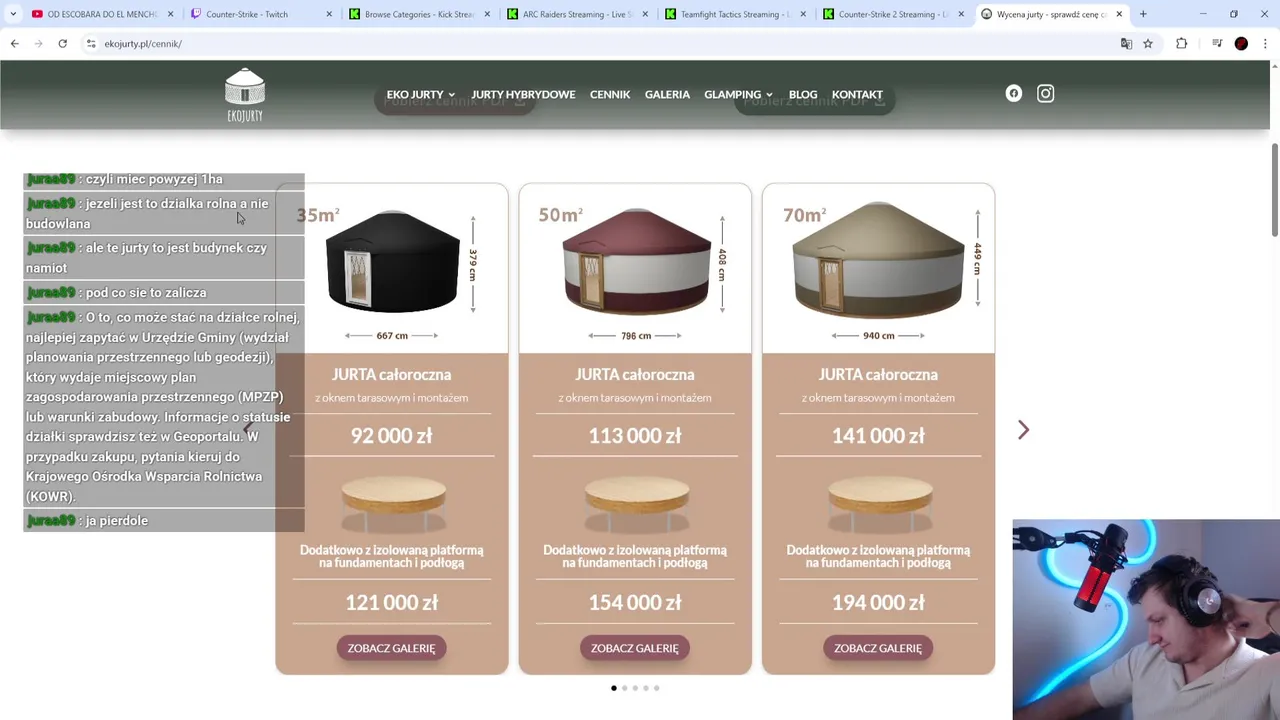Screen dimensions: 1280x720
Task: Open the tab search dropdown arrow
Action: point(13,14)
